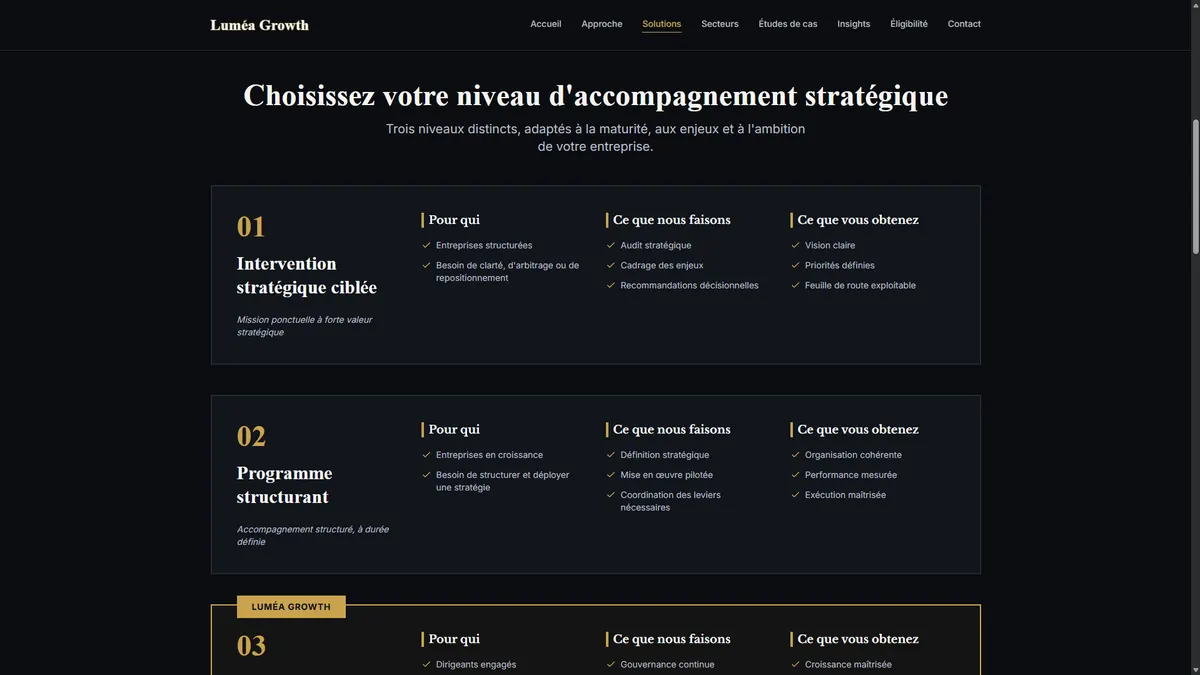Open the Éligibilité page link
Image resolution: width=1200 pixels, height=675 pixels.
(909, 24)
